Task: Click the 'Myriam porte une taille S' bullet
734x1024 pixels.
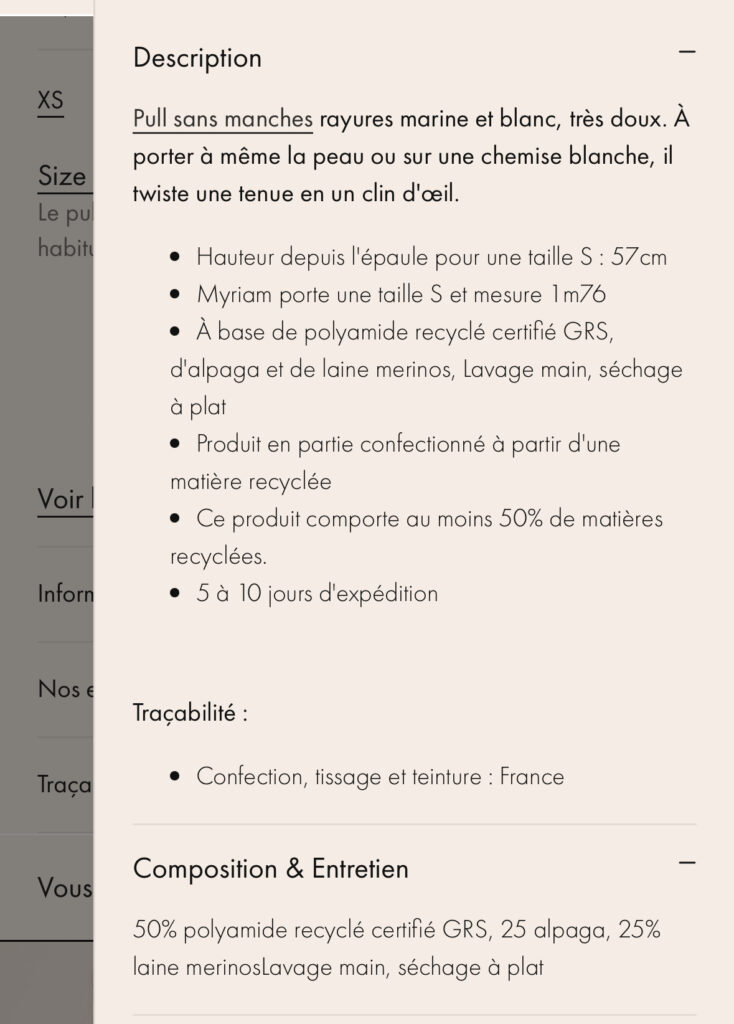Action: (x=401, y=295)
